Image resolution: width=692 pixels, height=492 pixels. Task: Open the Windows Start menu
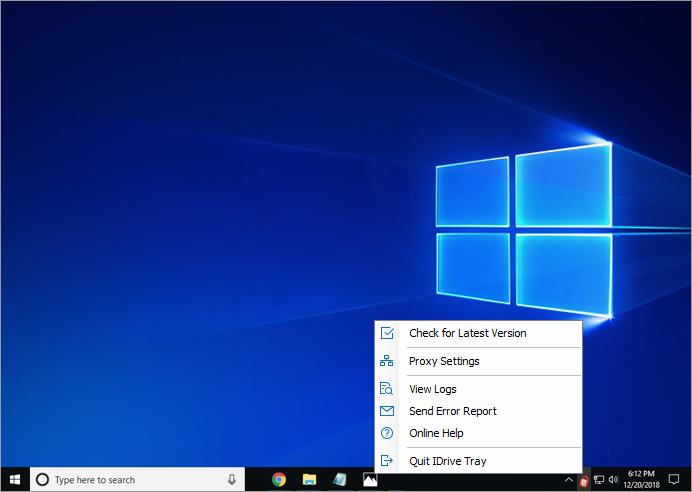(14, 480)
